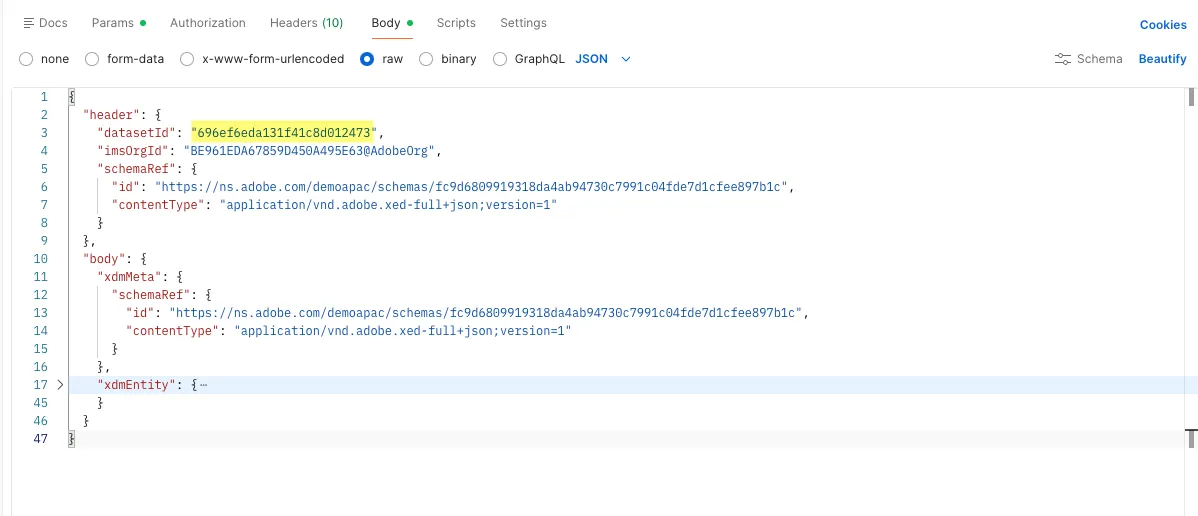Select the raw body radio button

click(367, 59)
